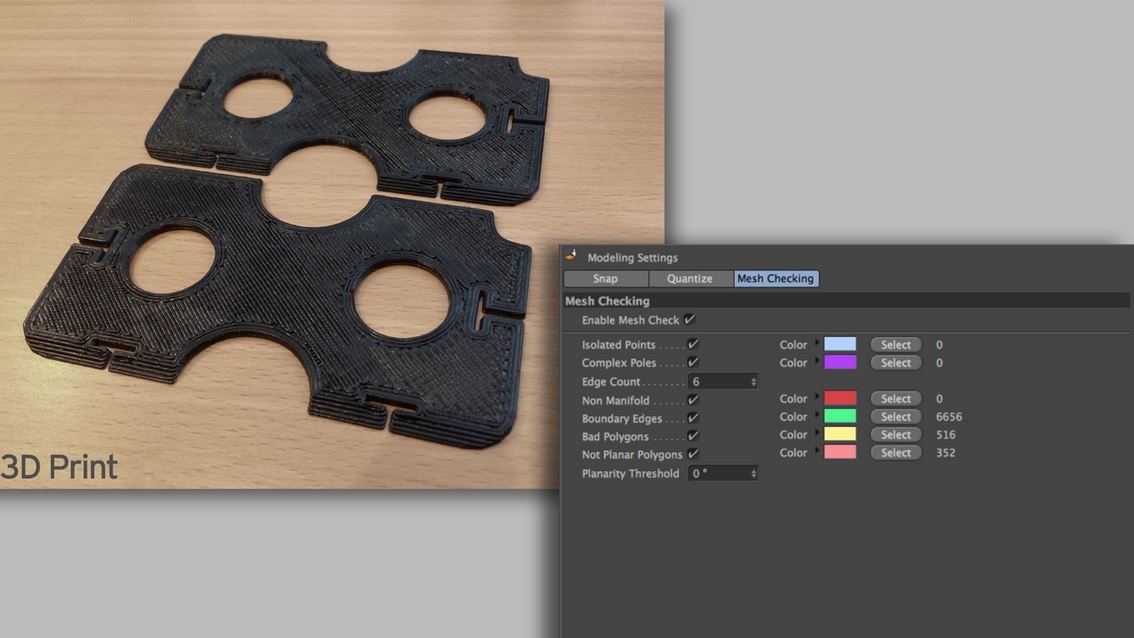This screenshot has width=1134, height=638.
Task: Uncheck the Isolated Points option
Action: pyautogui.click(x=693, y=344)
